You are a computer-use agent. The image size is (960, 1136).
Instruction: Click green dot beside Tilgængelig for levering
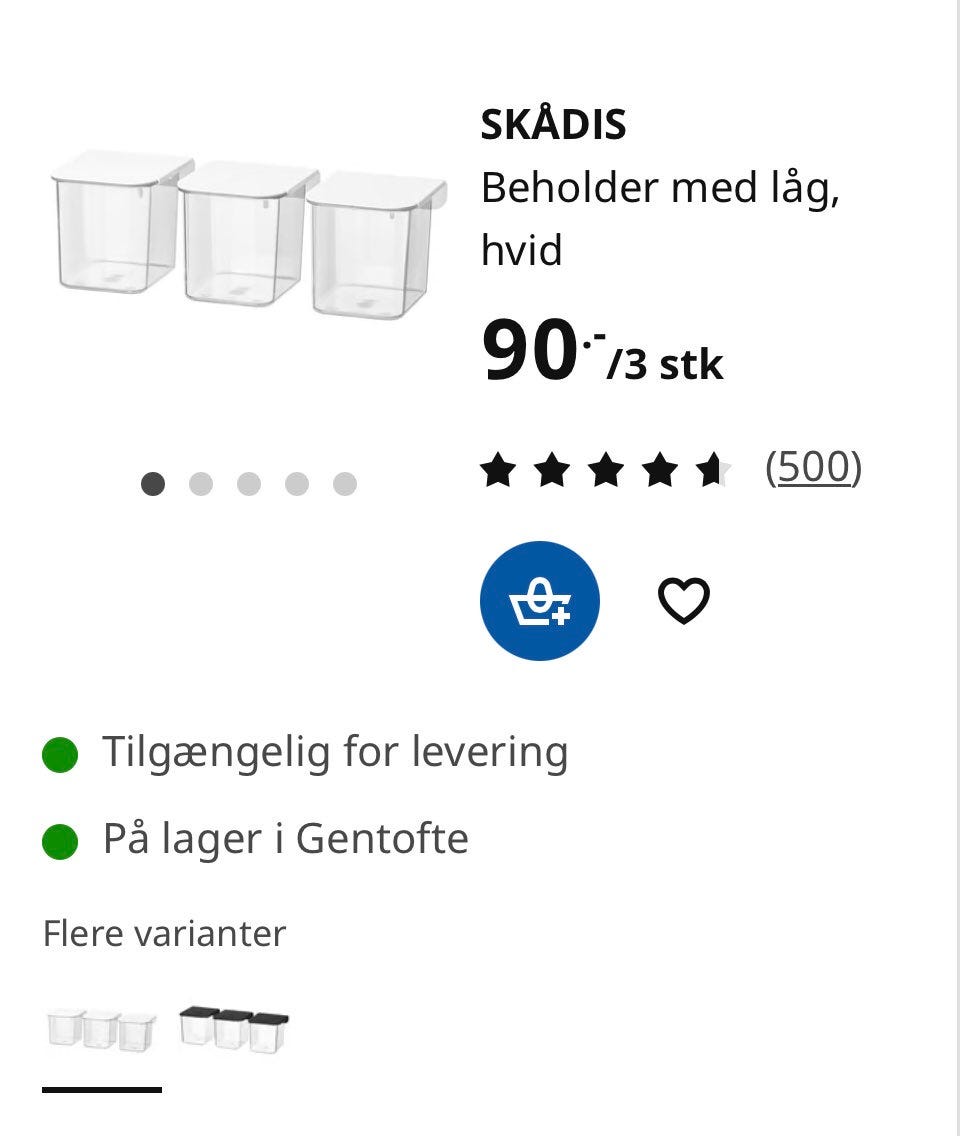(60, 755)
